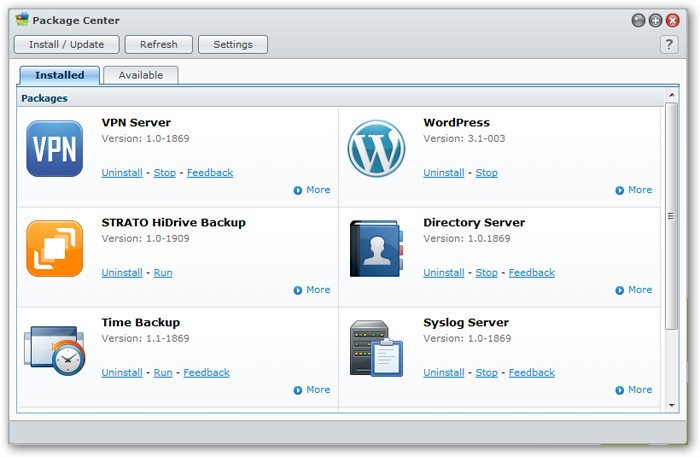This screenshot has width=700, height=457.
Task: Click the Packages section header
Action: [x=340, y=98]
